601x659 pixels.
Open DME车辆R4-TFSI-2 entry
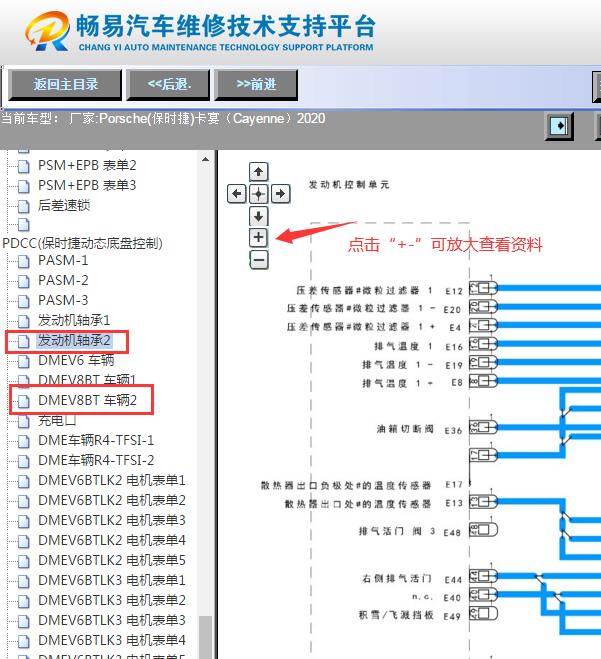pyautogui.click(x=96, y=460)
